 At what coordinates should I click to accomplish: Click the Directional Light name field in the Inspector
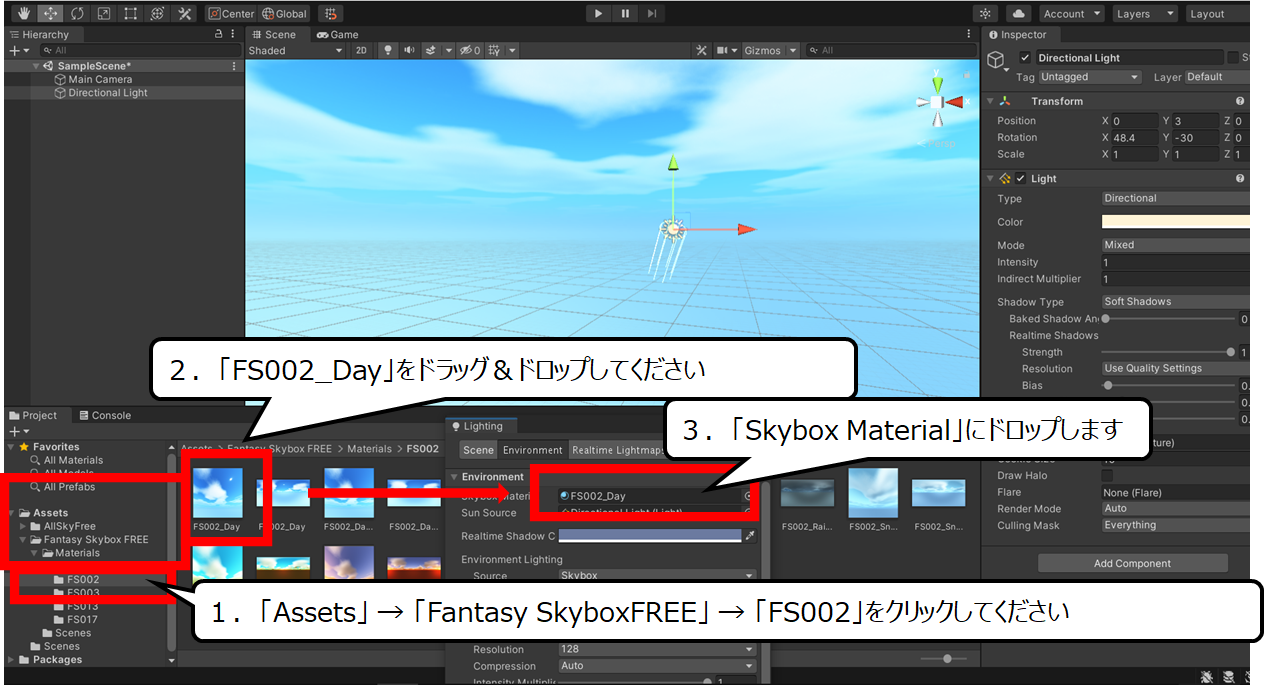[1129, 58]
